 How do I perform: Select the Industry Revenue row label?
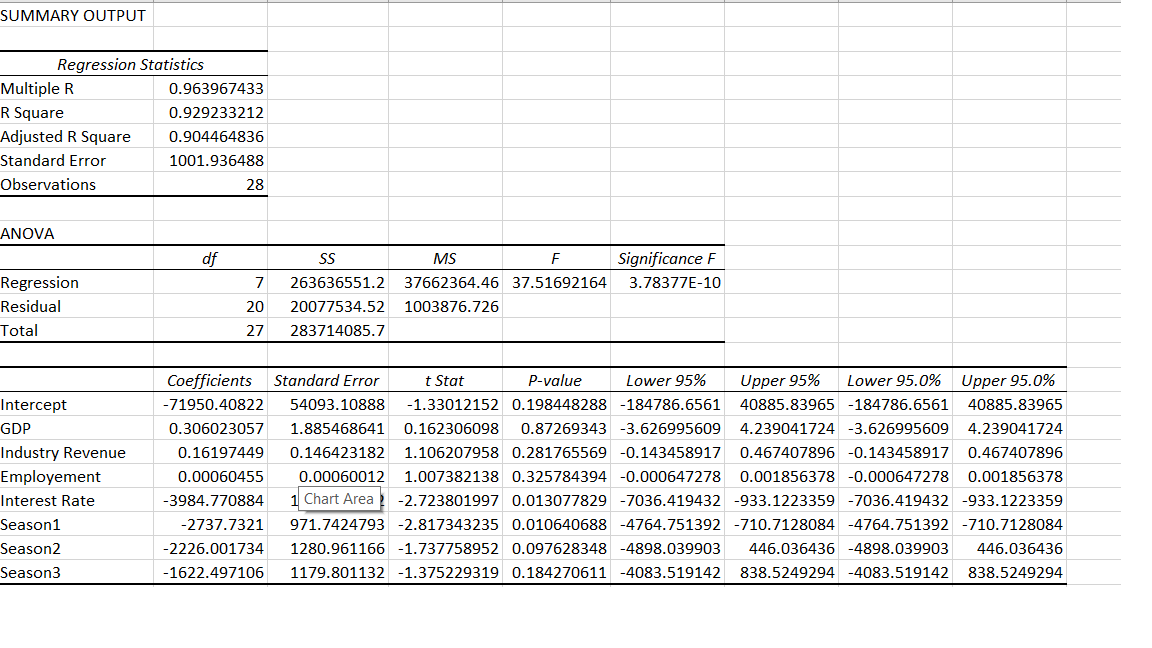click(76, 453)
